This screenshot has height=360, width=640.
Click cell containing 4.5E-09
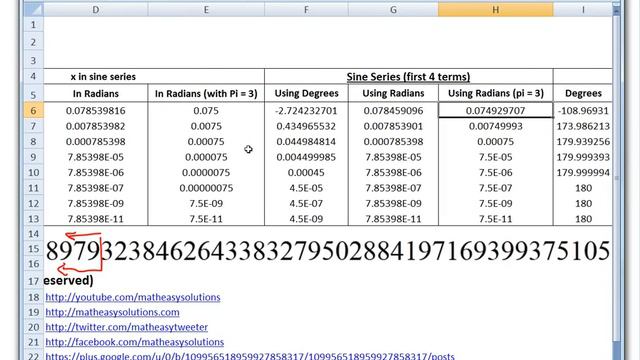pyautogui.click(x=306, y=219)
